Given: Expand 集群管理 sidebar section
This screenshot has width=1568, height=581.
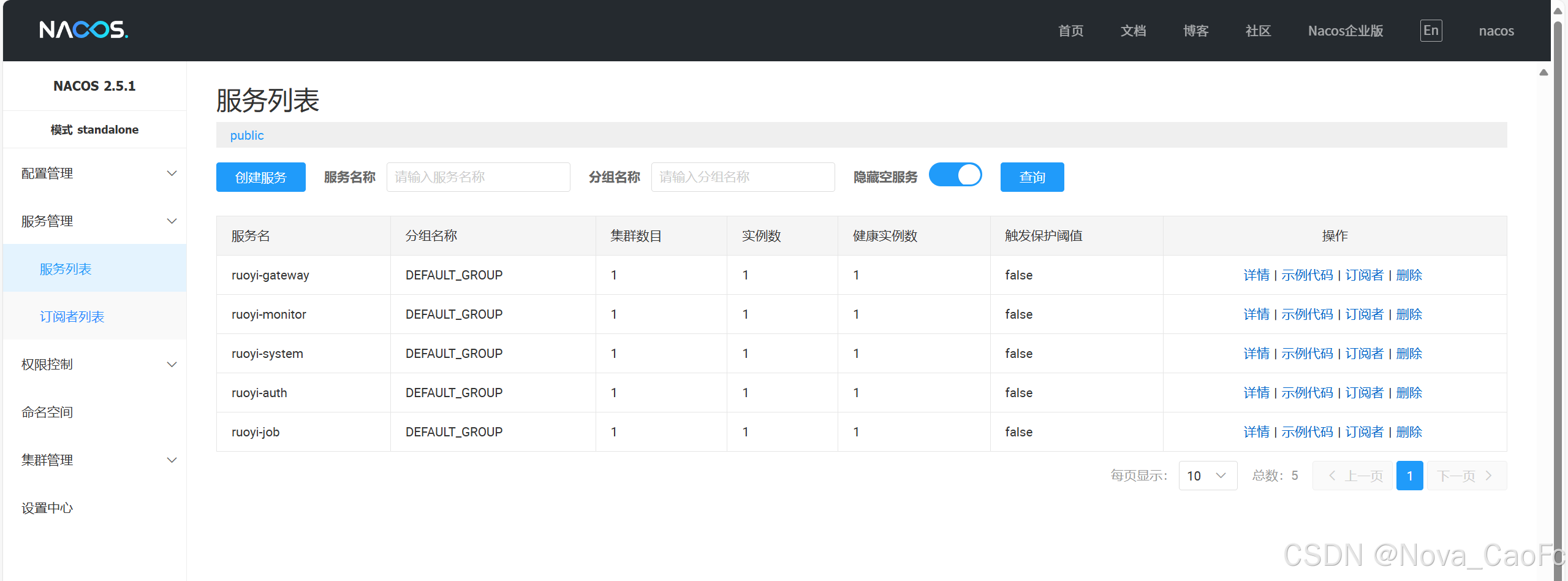Looking at the screenshot, I should [95, 460].
